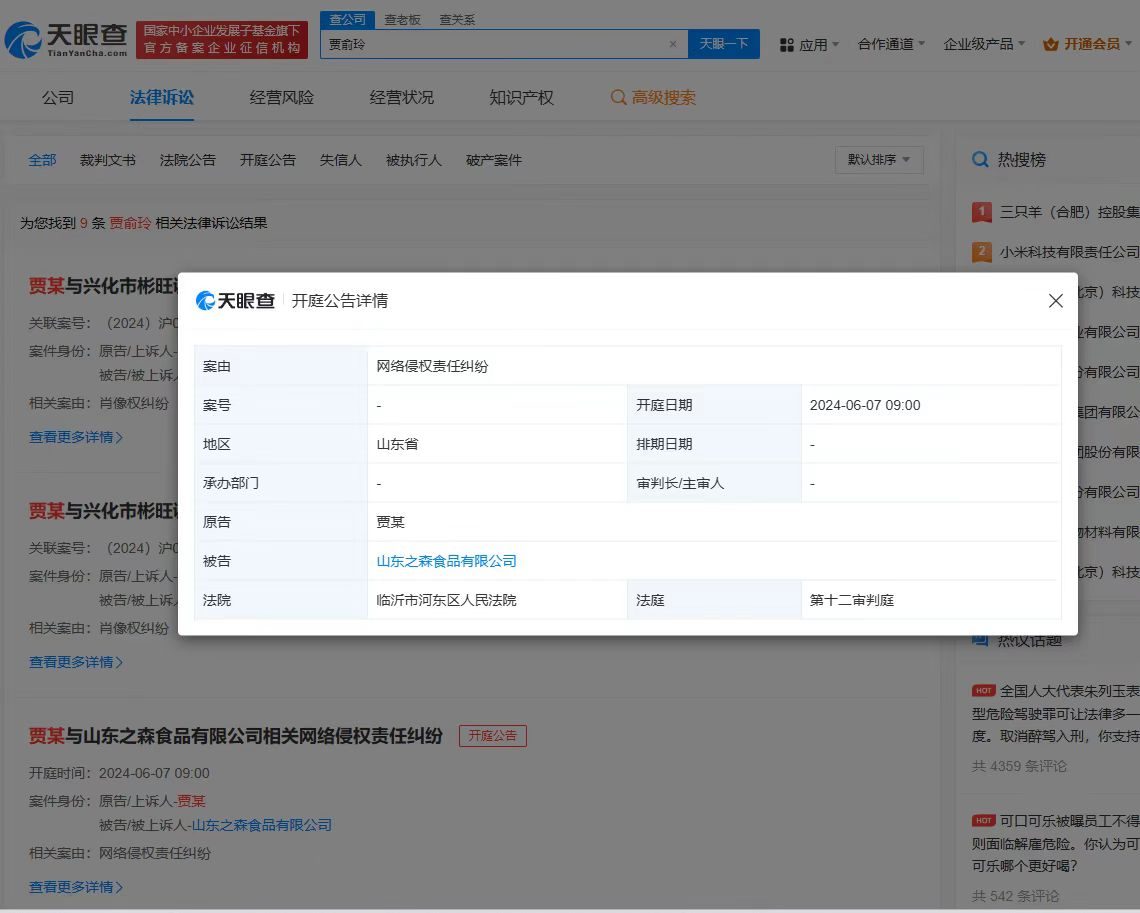Open the 默认排序 sorting dropdown
This screenshot has width=1140, height=913.
(x=878, y=159)
